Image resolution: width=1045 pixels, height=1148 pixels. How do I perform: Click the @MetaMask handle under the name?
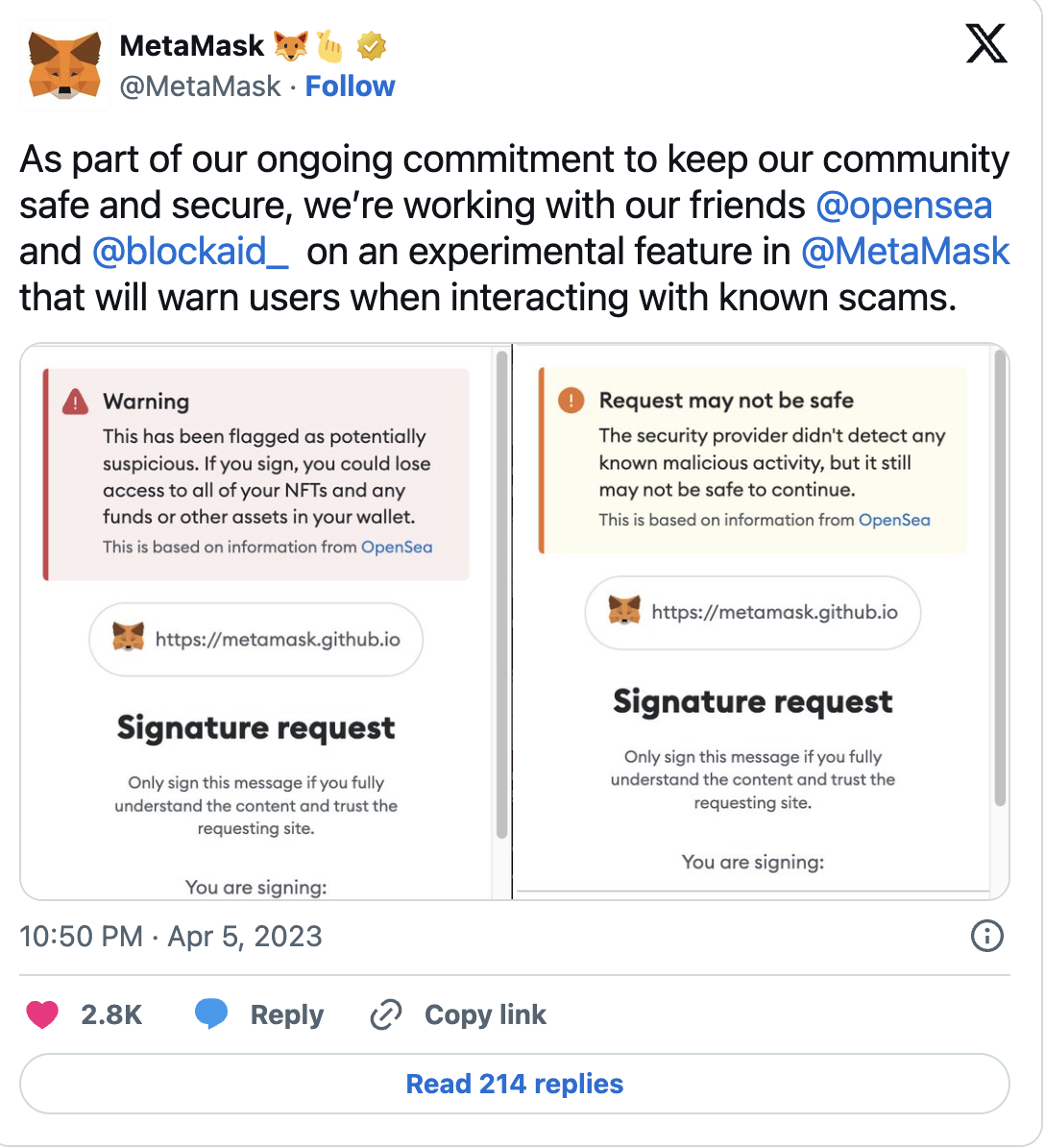click(x=200, y=86)
